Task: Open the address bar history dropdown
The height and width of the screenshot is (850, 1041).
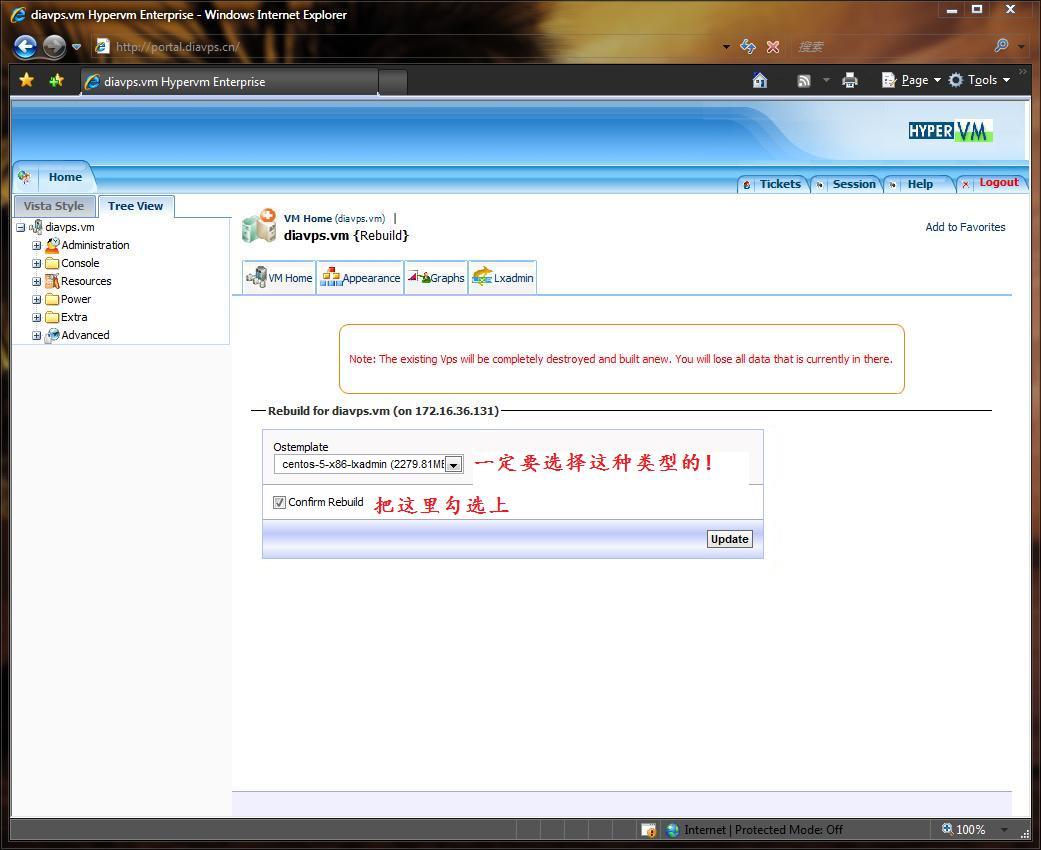Action: pos(726,47)
